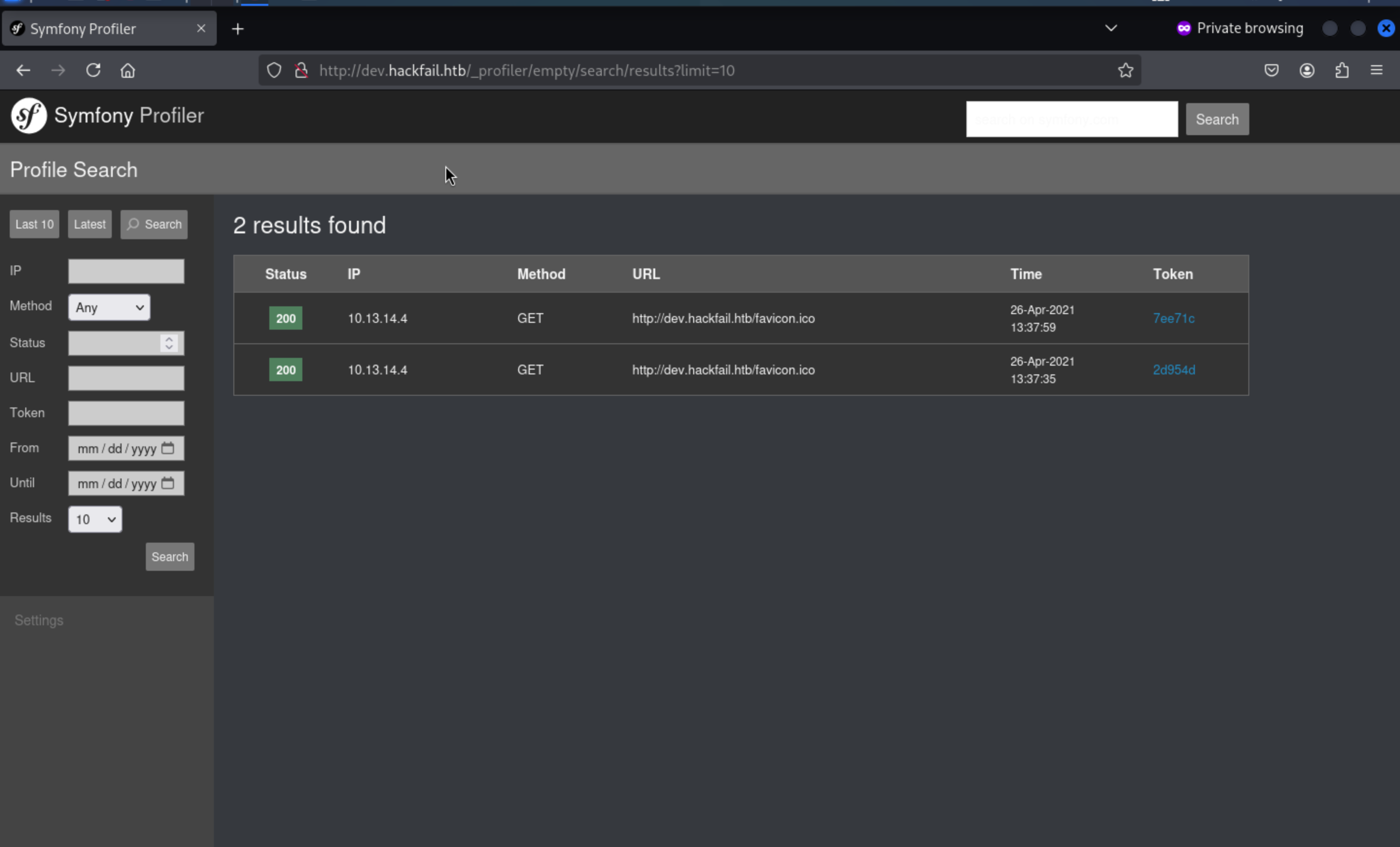Close the Symfony Profiler tab
The height and width of the screenshot is (847, 1400).
[201, 28]
